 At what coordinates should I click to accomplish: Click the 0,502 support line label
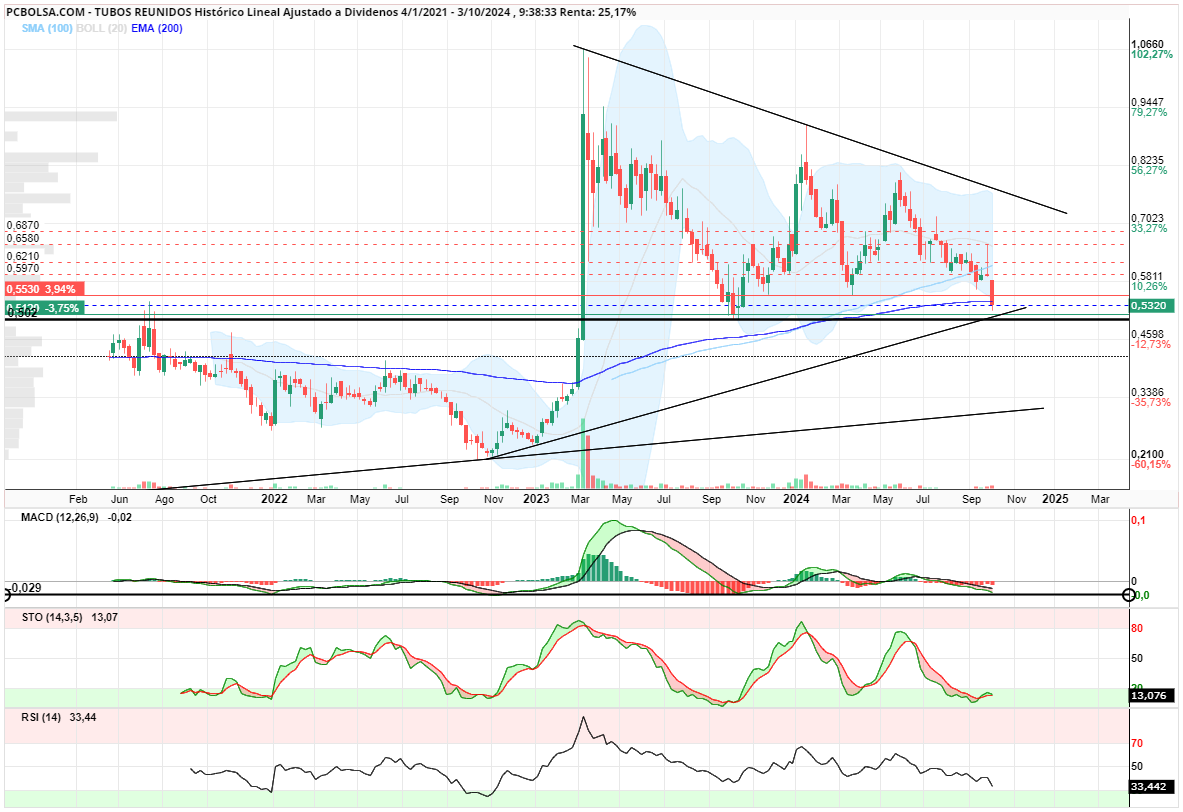click(23, 313)
